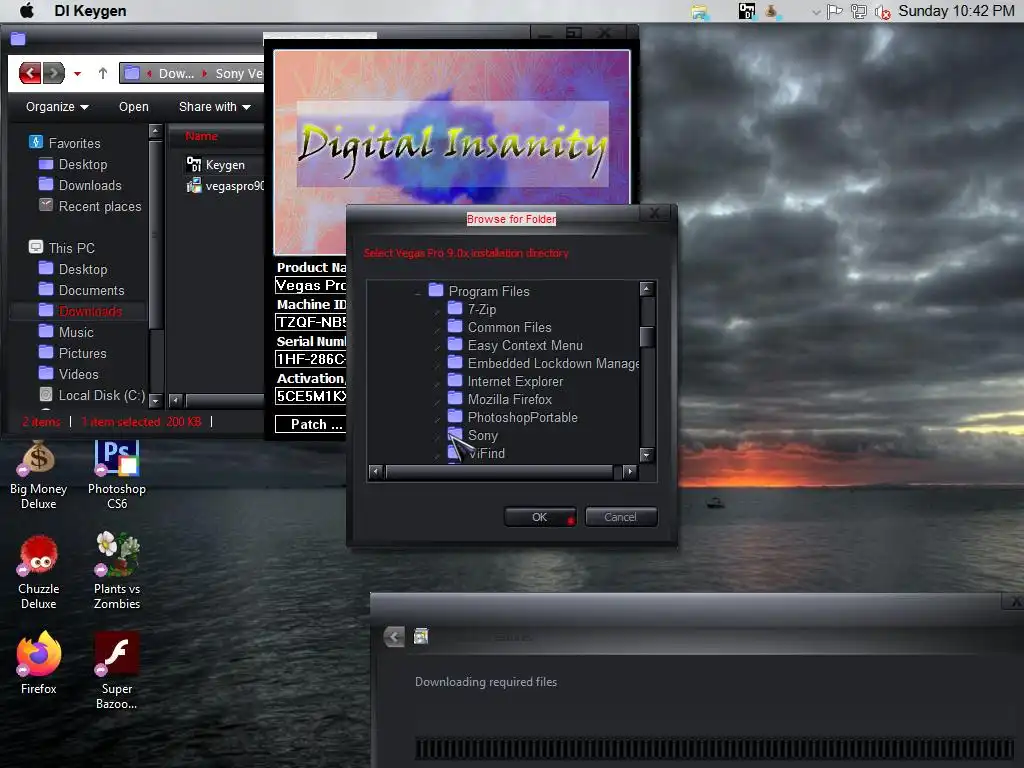Click the up arrow of the navigation pane scrollbar
Image resolution: width=1024 pixels, height=768 pixels.
point(155,131)
